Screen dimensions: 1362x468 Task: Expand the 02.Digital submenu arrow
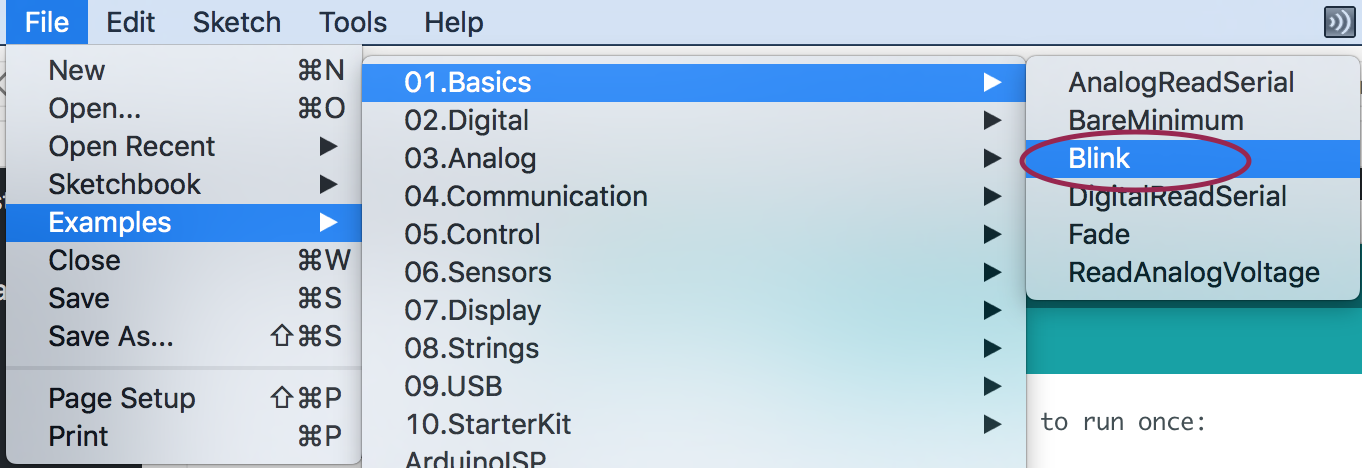point(992,121)
